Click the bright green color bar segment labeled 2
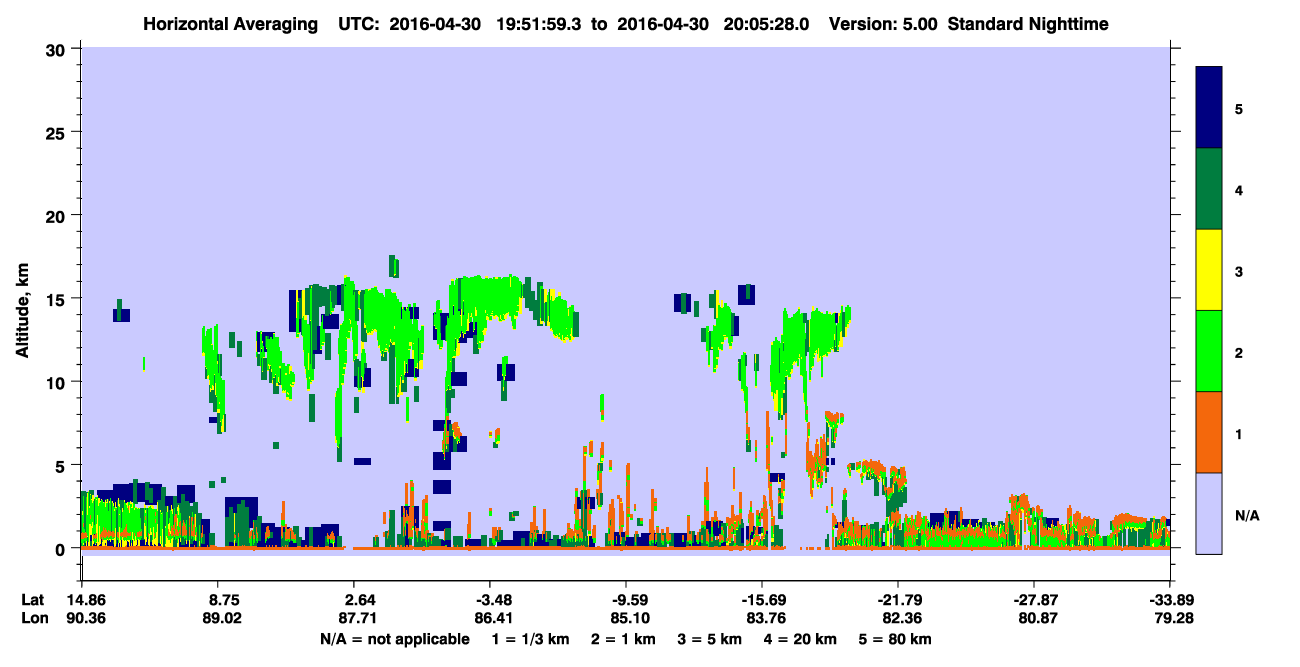This screenshot has width=1300, height=667. click(1209, 351)
